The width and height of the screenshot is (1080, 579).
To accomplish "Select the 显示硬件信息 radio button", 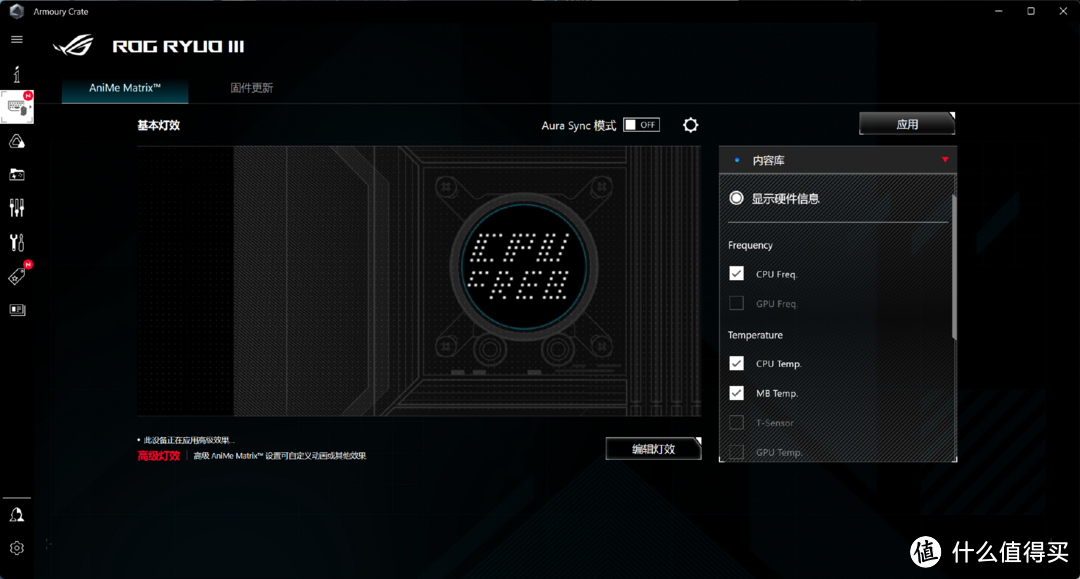I will tap(736, 198).
